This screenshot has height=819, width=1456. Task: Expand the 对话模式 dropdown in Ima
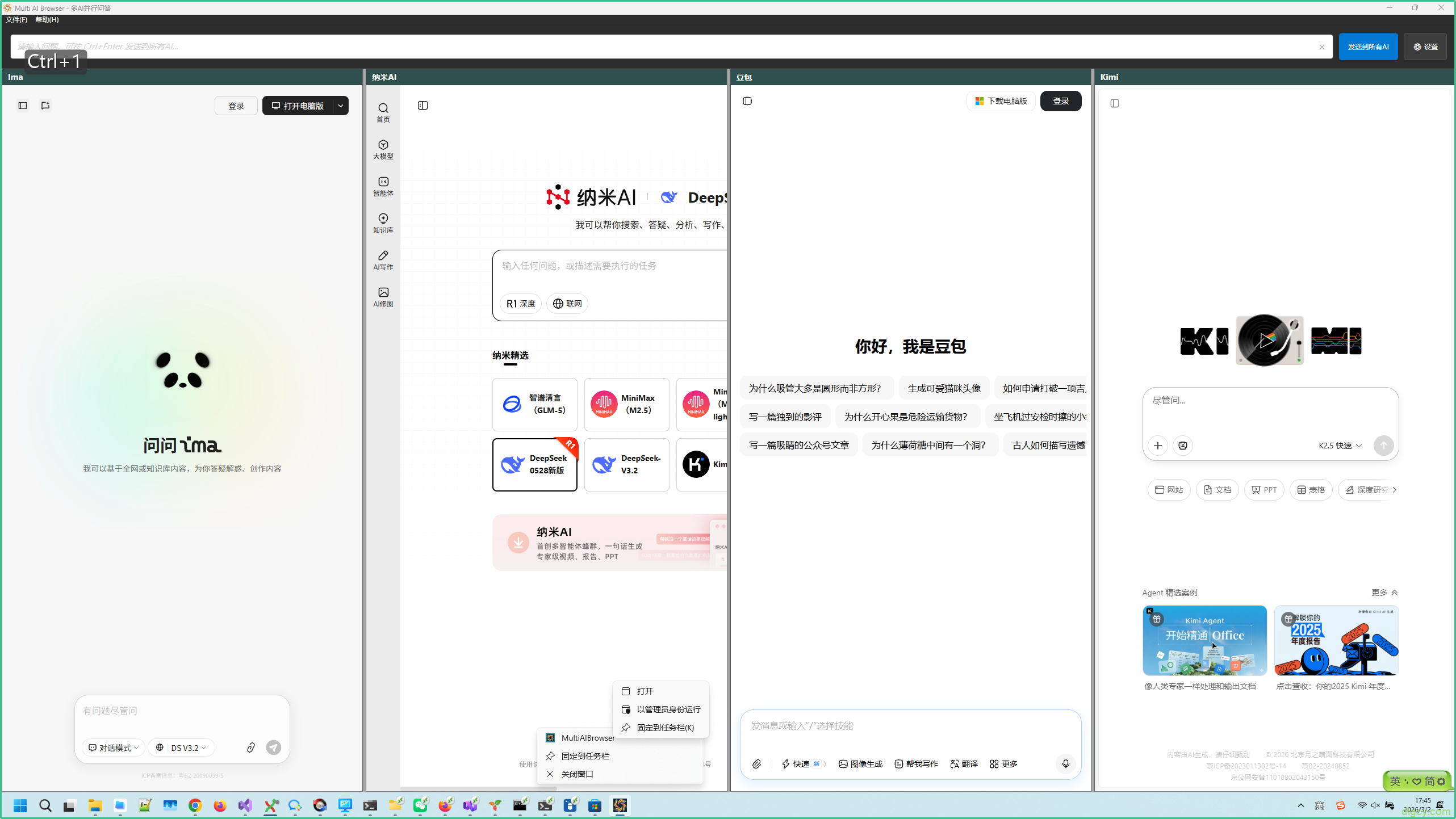(114, 747)
